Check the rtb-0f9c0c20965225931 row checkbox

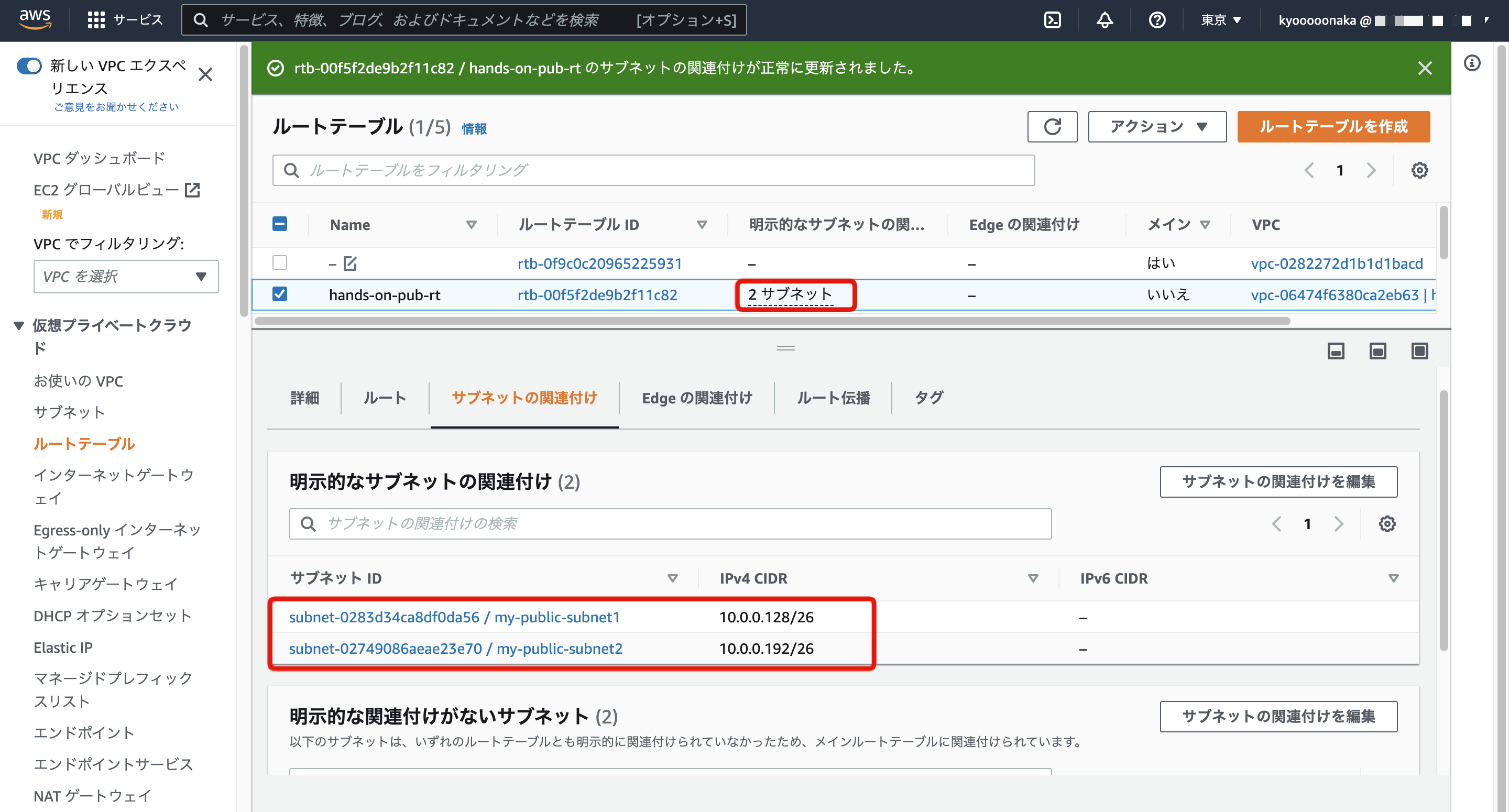280,262
